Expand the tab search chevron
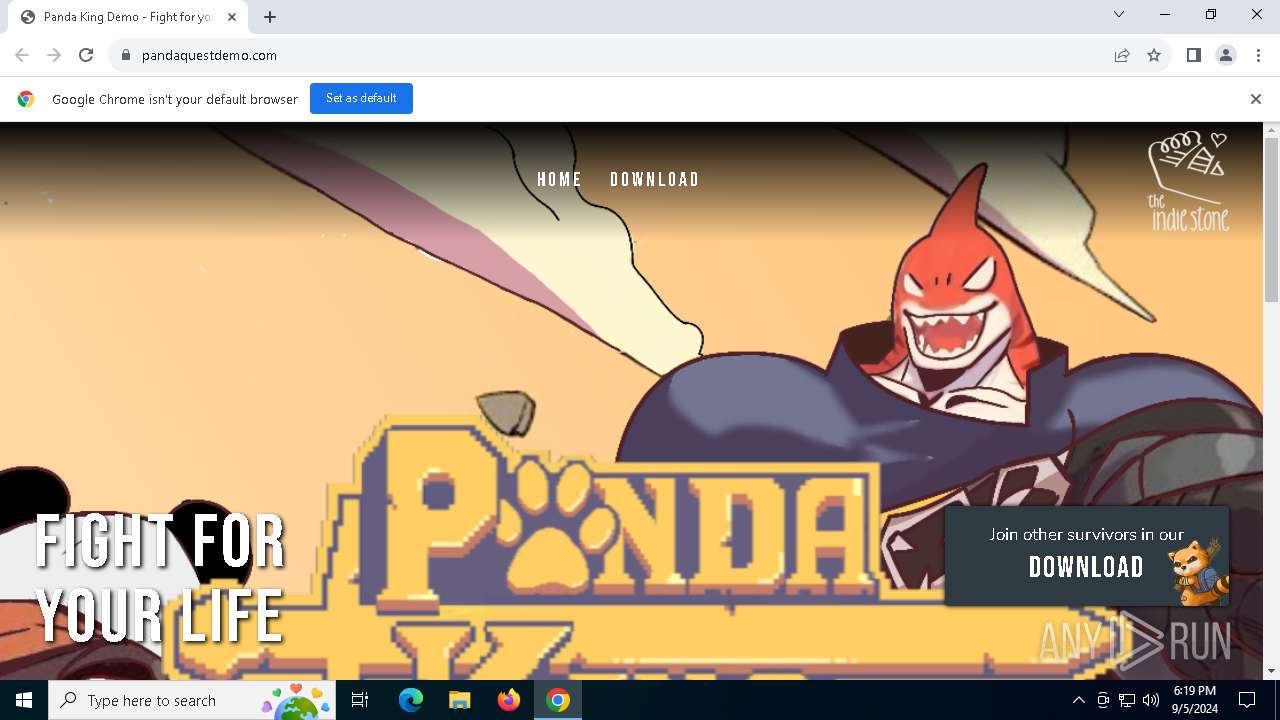 coord(1119,14)
